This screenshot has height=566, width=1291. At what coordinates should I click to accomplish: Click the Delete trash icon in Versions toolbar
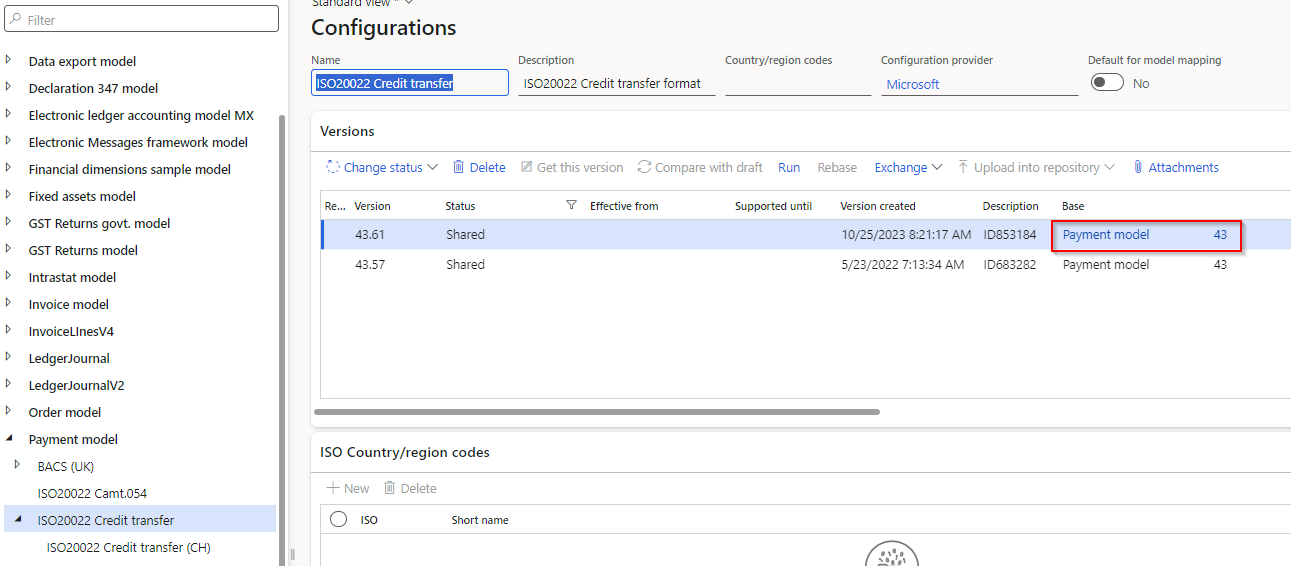pos(459,167)
